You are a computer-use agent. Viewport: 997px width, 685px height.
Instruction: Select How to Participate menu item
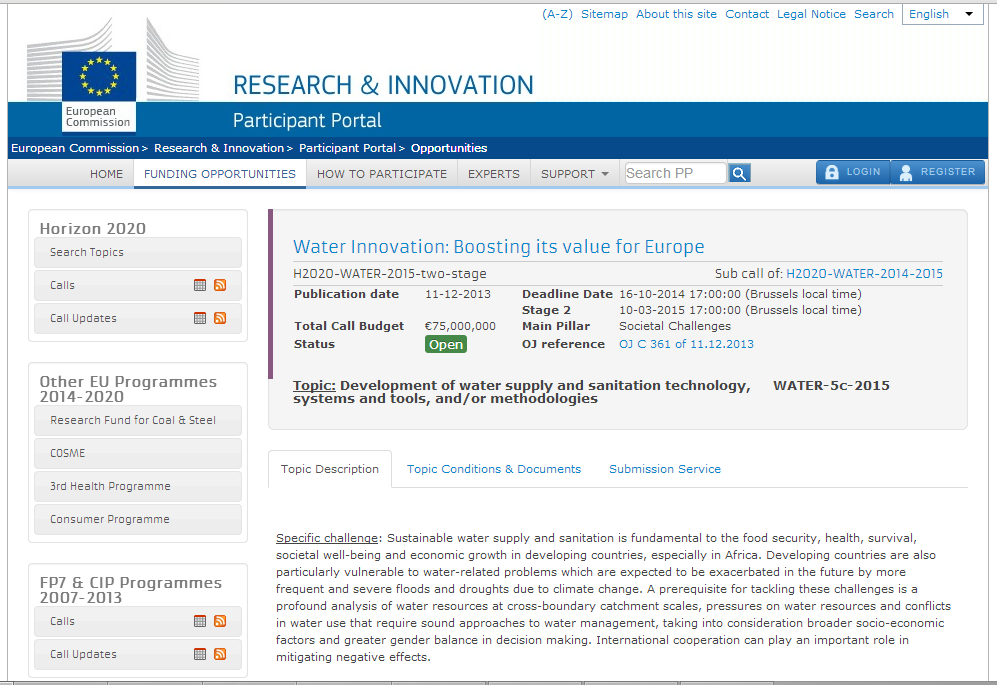(x=382, y=174)
